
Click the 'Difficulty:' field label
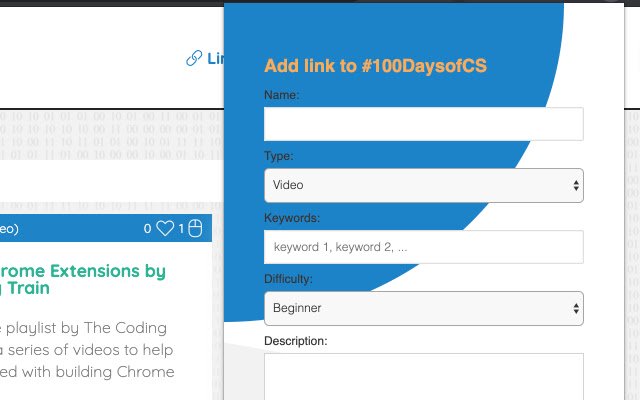tap(288, 279)
